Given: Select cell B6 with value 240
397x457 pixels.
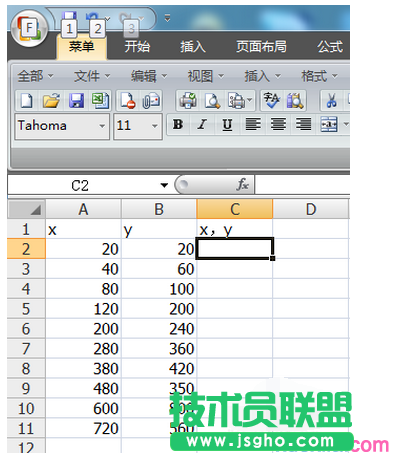Looking at the screenshot, I should [159, 329].
